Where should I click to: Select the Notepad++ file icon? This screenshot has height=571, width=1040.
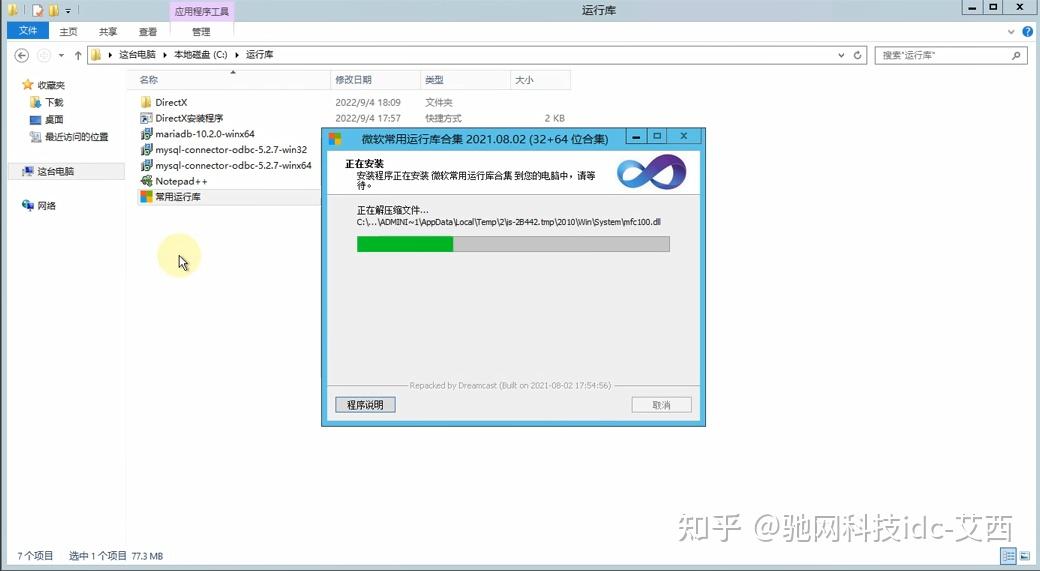coord(147,181)
